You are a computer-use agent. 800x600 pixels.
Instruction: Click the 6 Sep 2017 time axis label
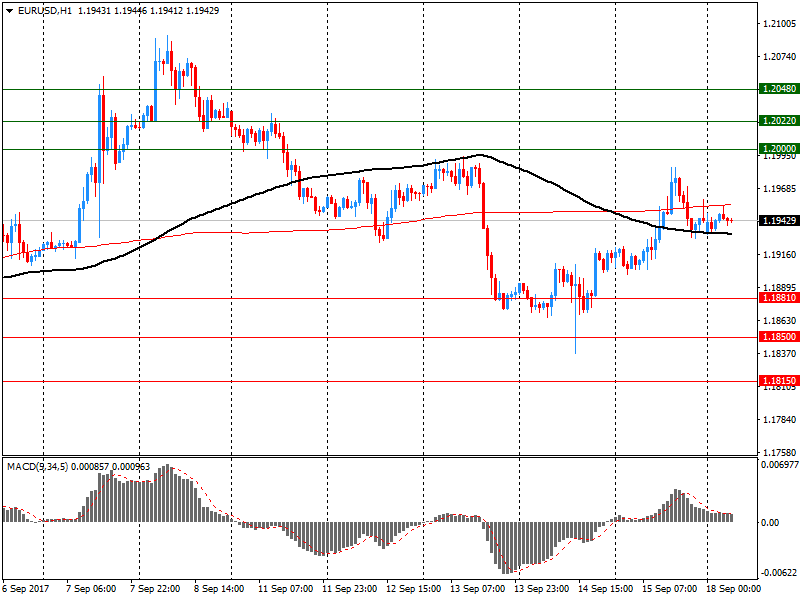[x=26, y=589]
